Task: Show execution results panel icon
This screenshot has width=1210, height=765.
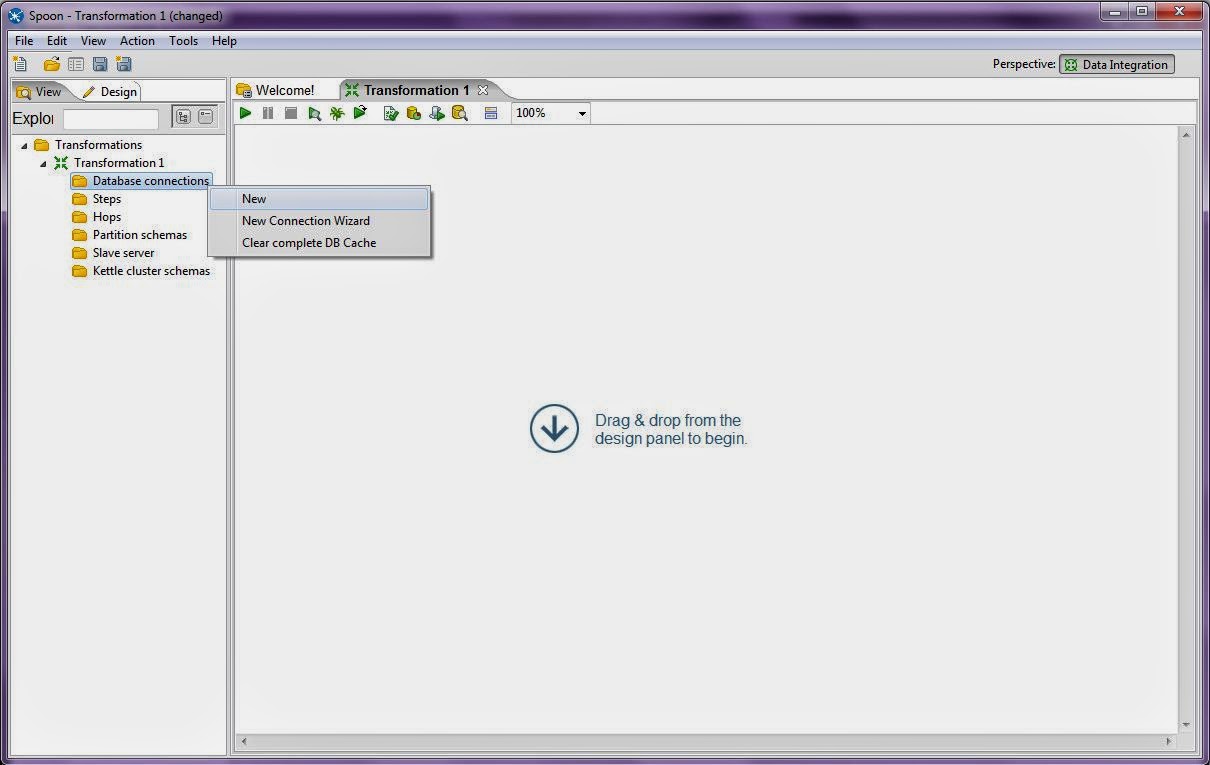Action: coord(490,113)
